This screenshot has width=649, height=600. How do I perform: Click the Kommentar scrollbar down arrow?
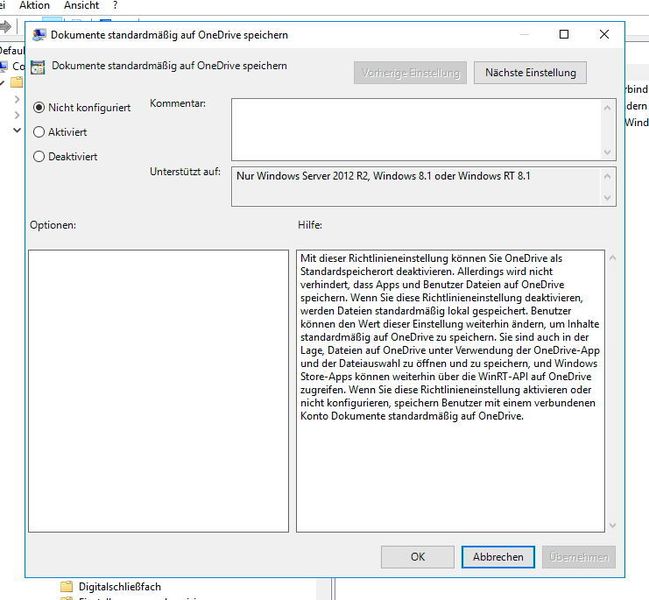[607, 152]
